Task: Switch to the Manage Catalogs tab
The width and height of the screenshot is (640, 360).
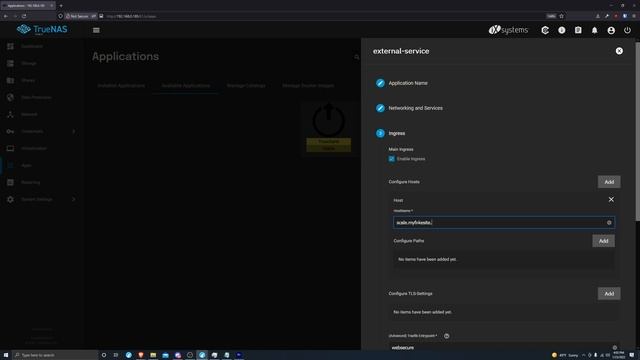Action: 246,86
